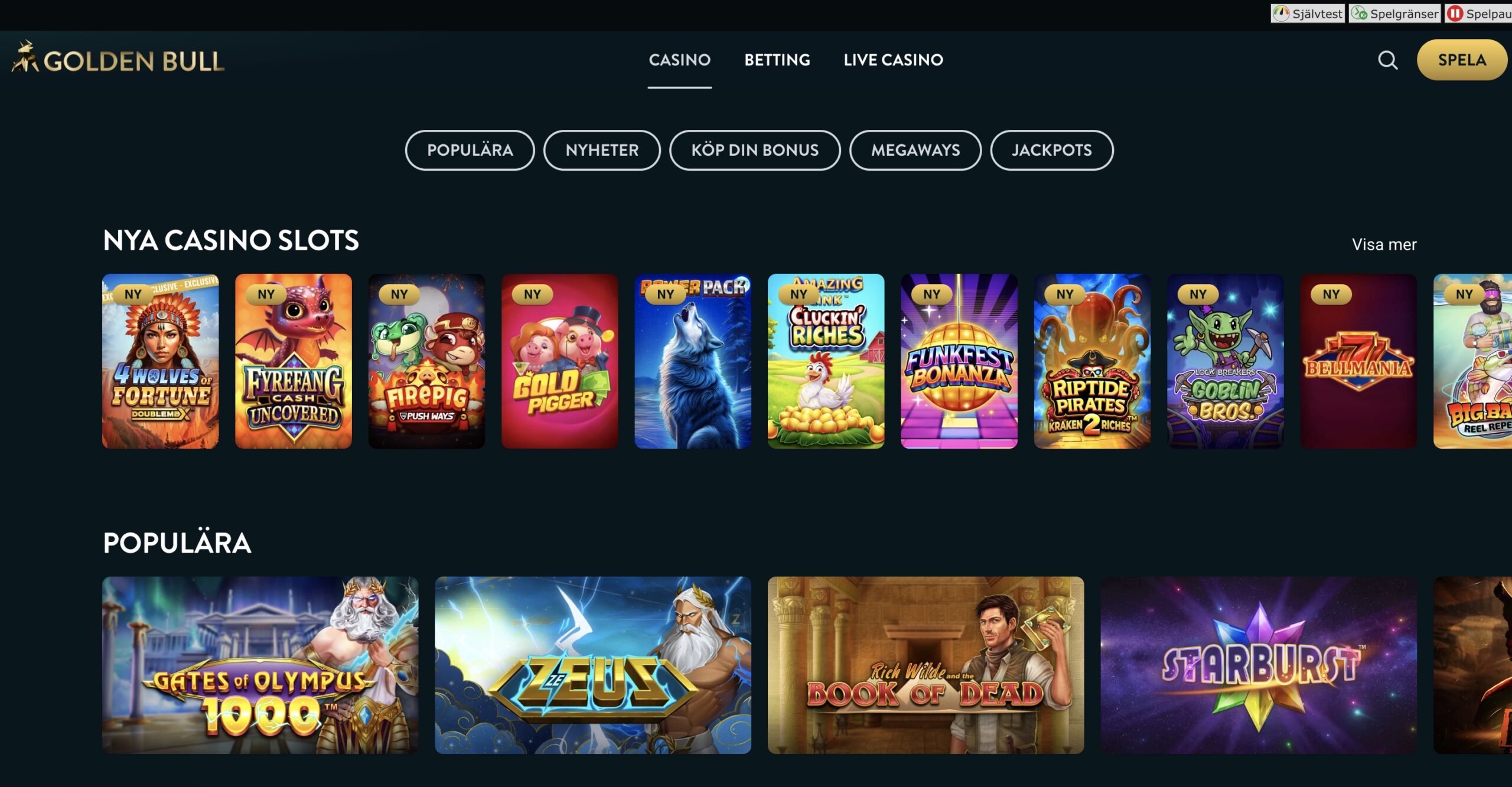
Task: Filter games by Megaways category
Action: tap(915, 150)
